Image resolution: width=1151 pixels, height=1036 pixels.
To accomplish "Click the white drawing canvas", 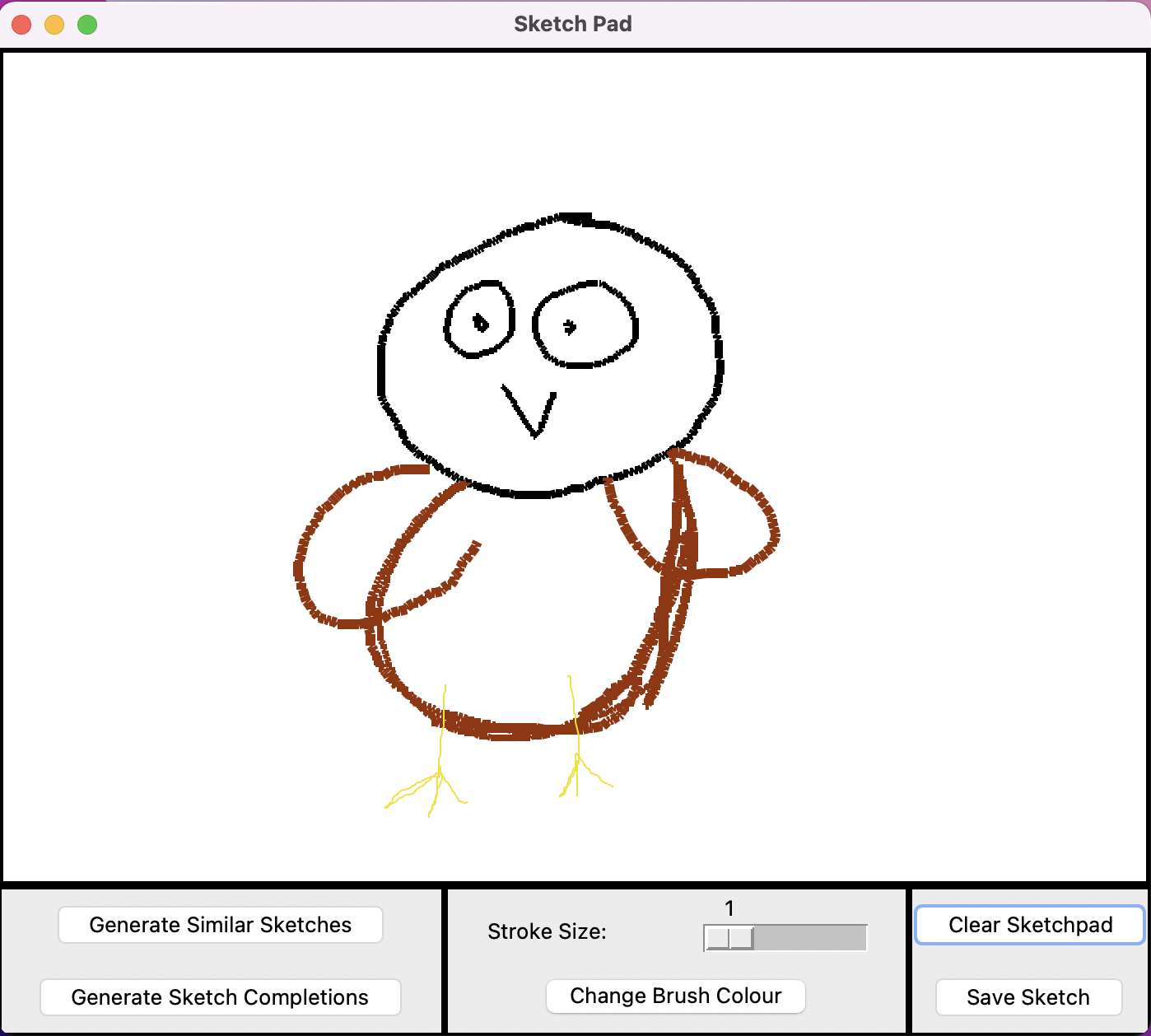I will tap(575, 466).
